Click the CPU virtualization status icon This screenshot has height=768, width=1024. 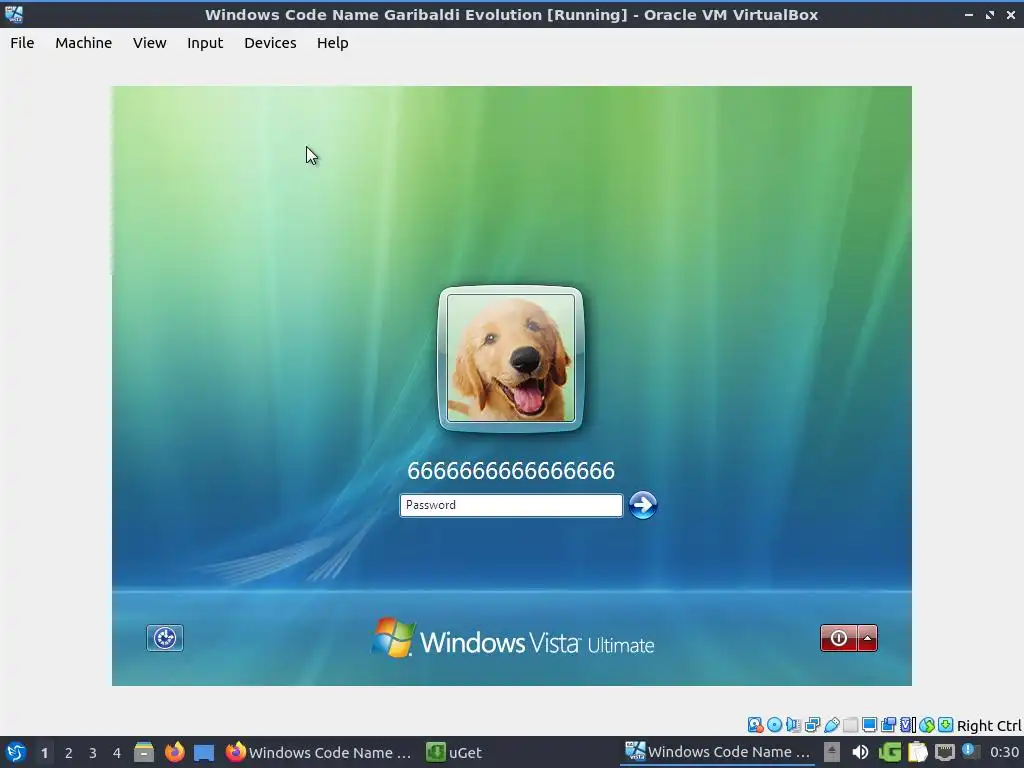tap(908, 725)
